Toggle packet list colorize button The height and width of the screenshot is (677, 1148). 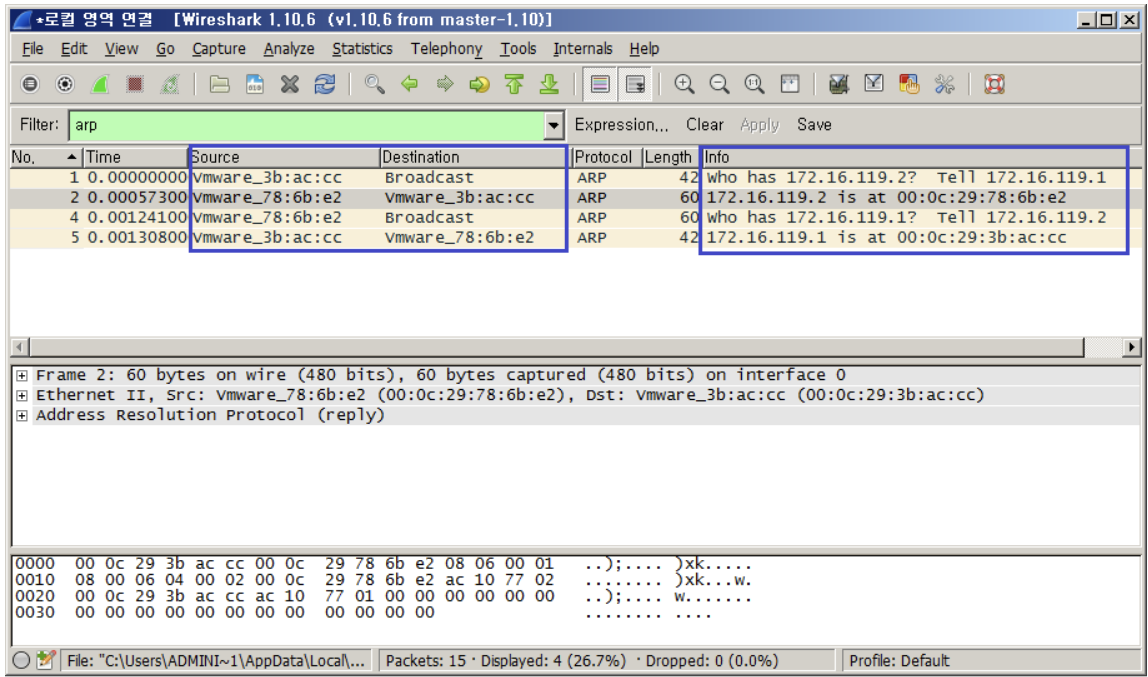click(600, 84)
